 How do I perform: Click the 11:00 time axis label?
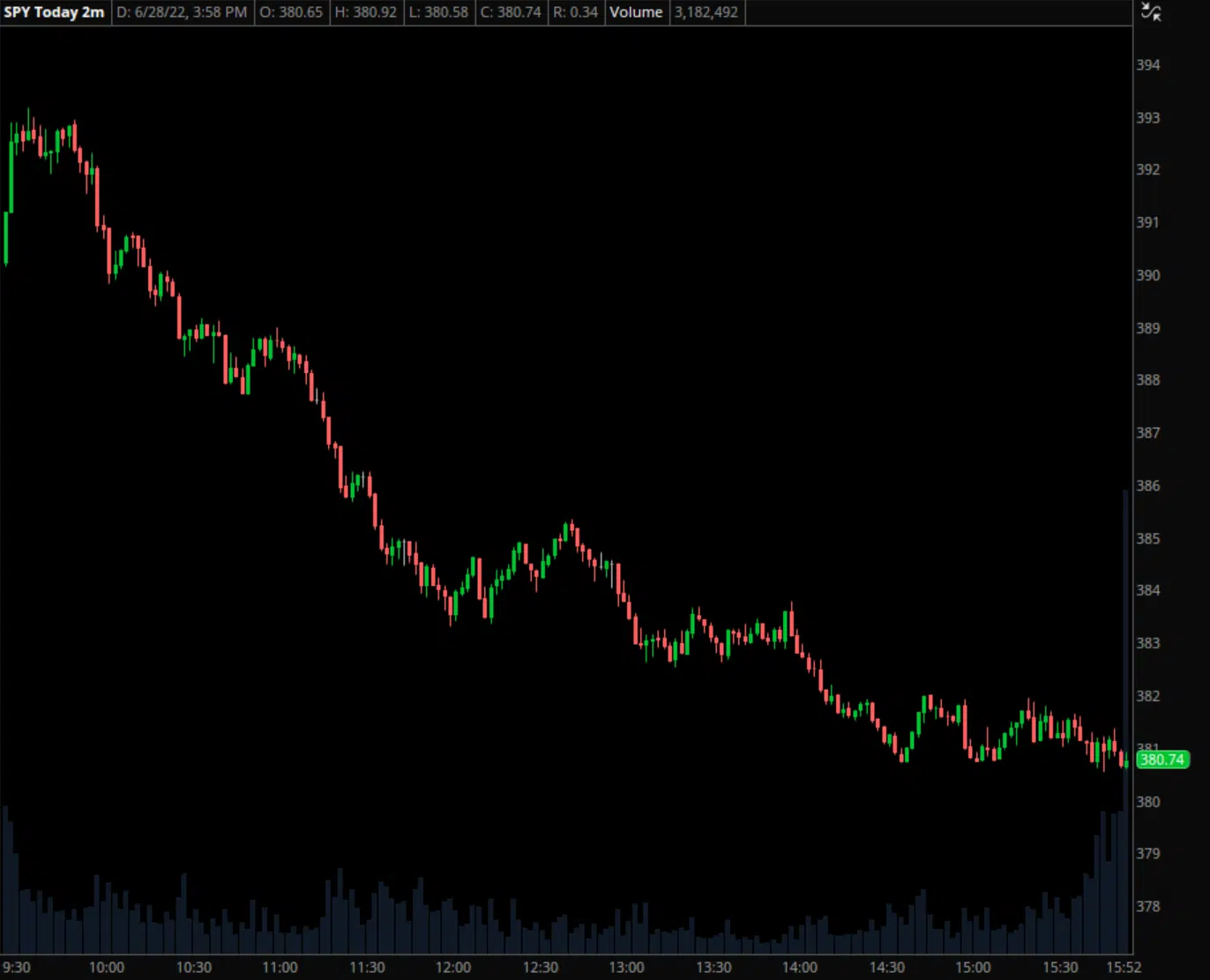point(280,968)
